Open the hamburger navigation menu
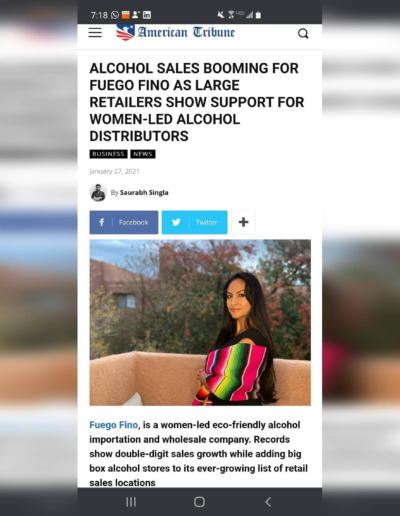The height and width of the screenshot is (516, 400). 95,33
